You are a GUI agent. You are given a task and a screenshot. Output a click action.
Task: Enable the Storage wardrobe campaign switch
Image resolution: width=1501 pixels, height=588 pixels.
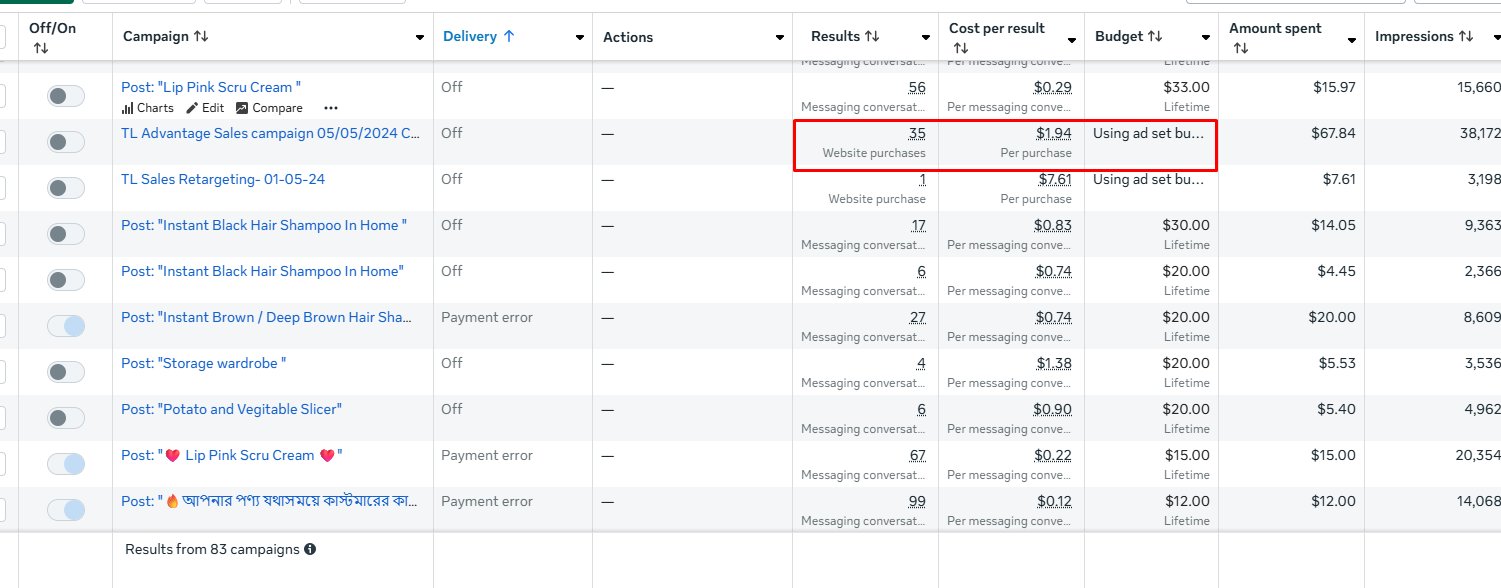point(66,372)
